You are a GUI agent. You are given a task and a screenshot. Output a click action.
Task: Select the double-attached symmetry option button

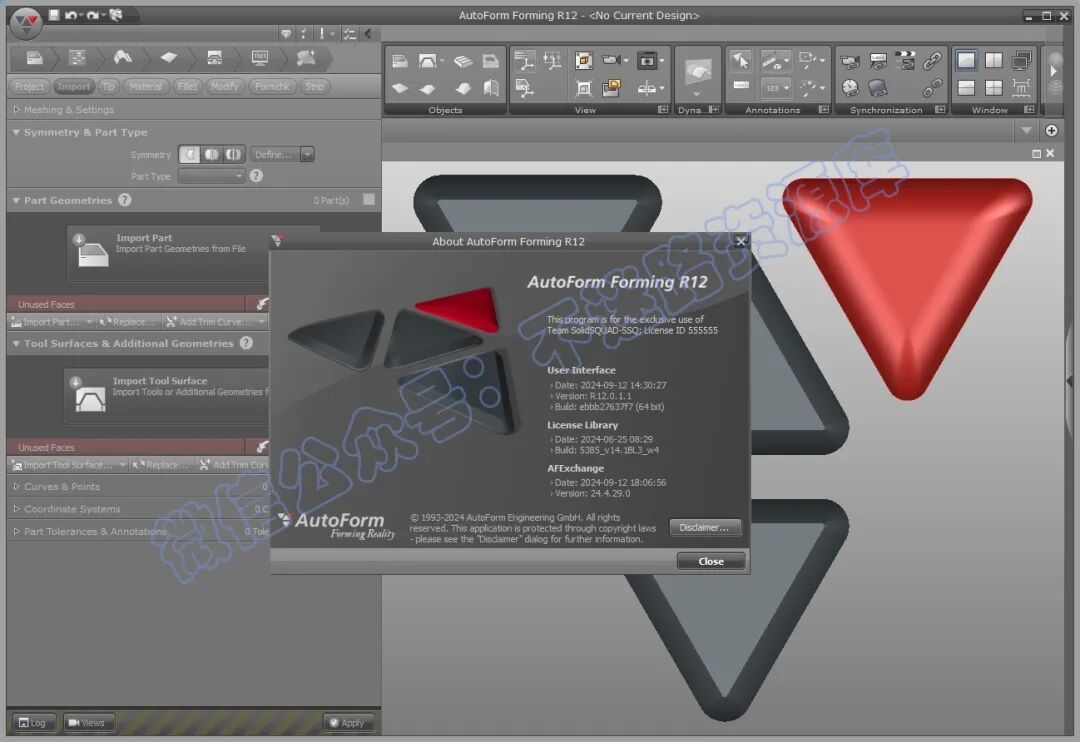pyautogui.click(x=233, y=154)
